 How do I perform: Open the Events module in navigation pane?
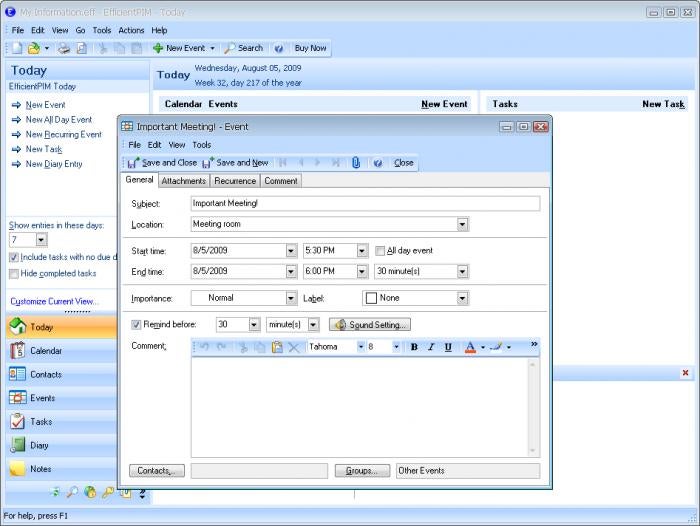[62, 398]
